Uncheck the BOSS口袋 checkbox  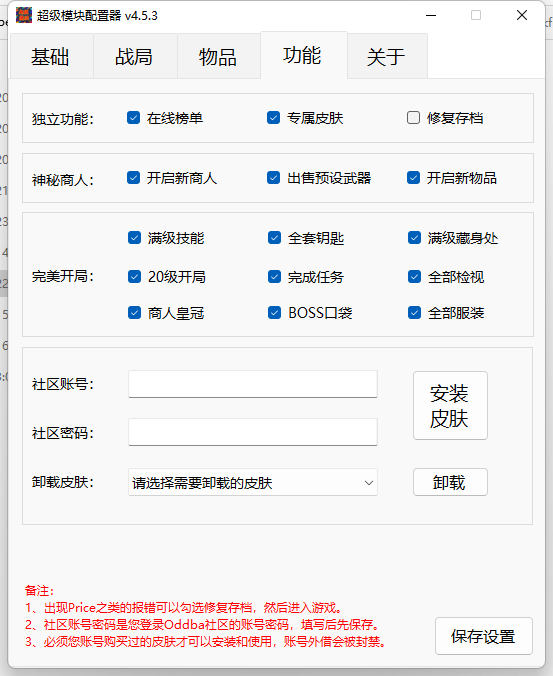point(275,313)
